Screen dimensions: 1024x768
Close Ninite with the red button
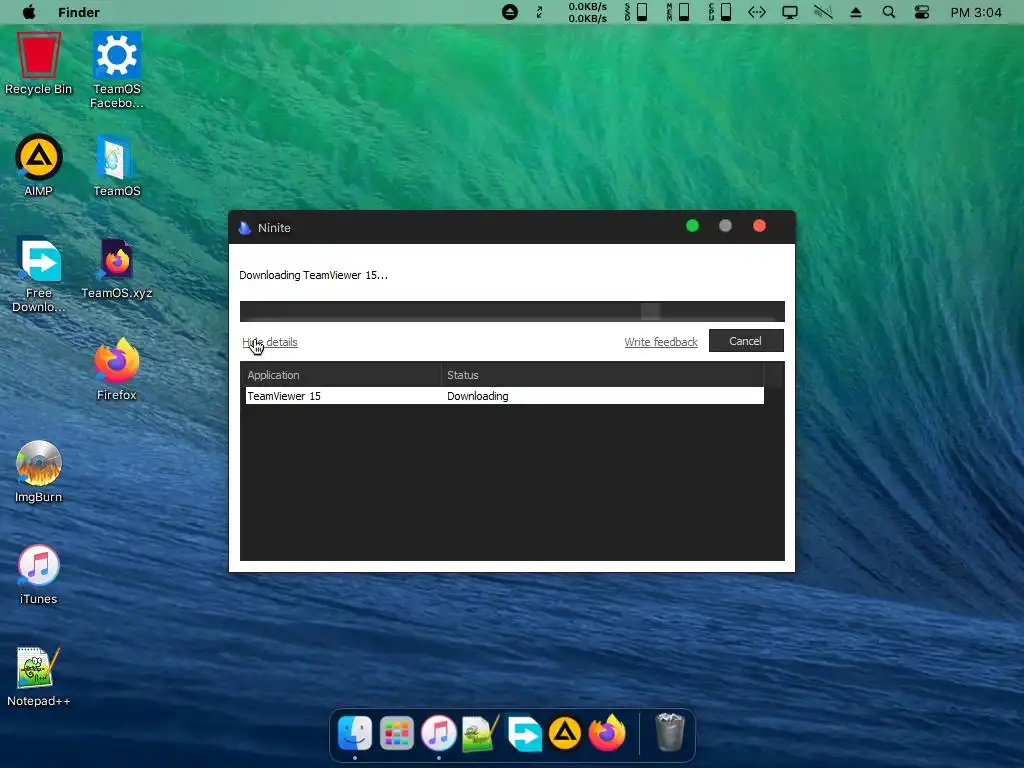pos(759,226)
